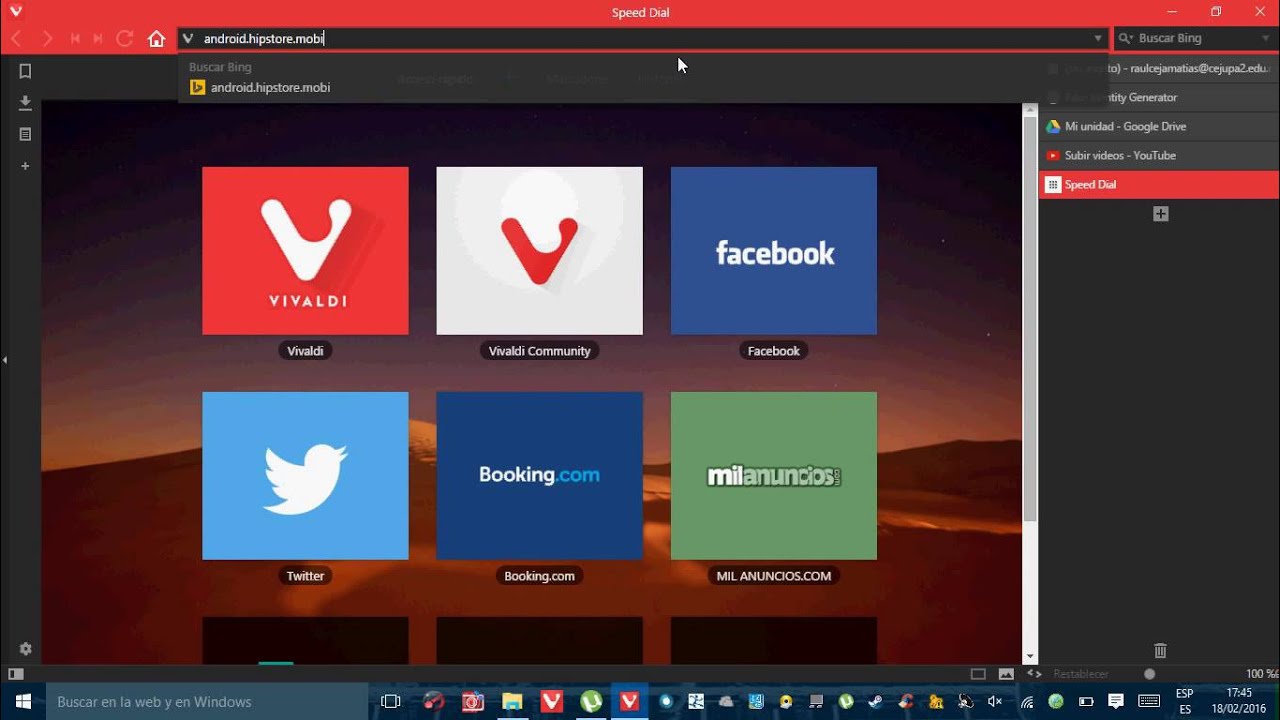Open the milanuncios speed dial
The width and height of the screenshot is (1280, 720).
point(773,476)
